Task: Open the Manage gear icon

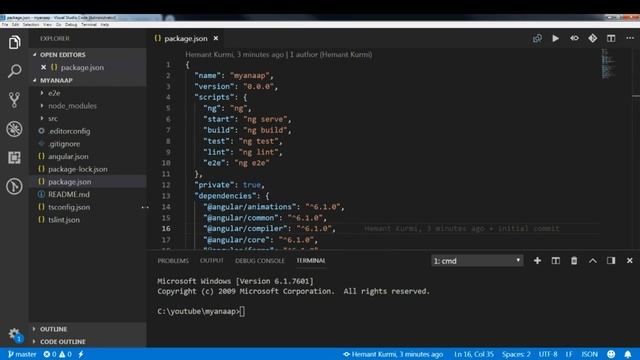Action: [x=14, y=334]
